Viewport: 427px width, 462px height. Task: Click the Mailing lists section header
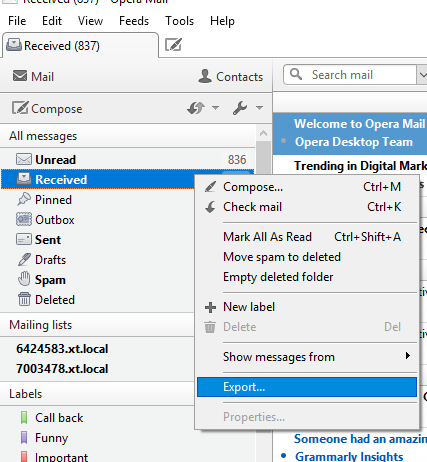coord(97,325)
